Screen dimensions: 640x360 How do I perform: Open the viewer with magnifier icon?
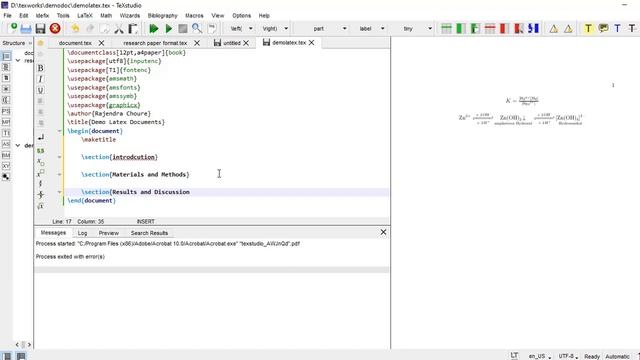197,29
